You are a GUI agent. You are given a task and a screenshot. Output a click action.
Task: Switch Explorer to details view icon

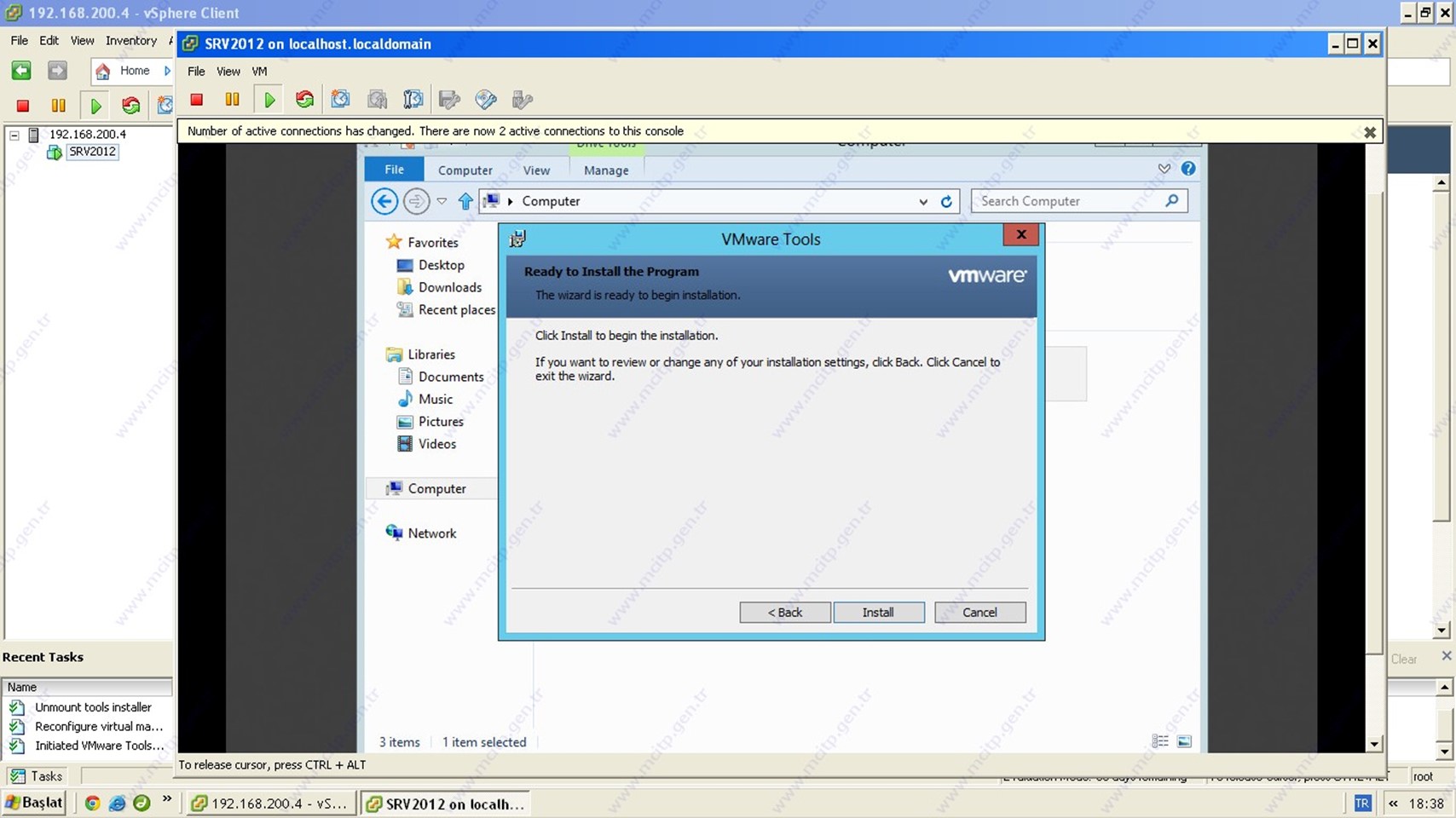tap(1160, 741)
